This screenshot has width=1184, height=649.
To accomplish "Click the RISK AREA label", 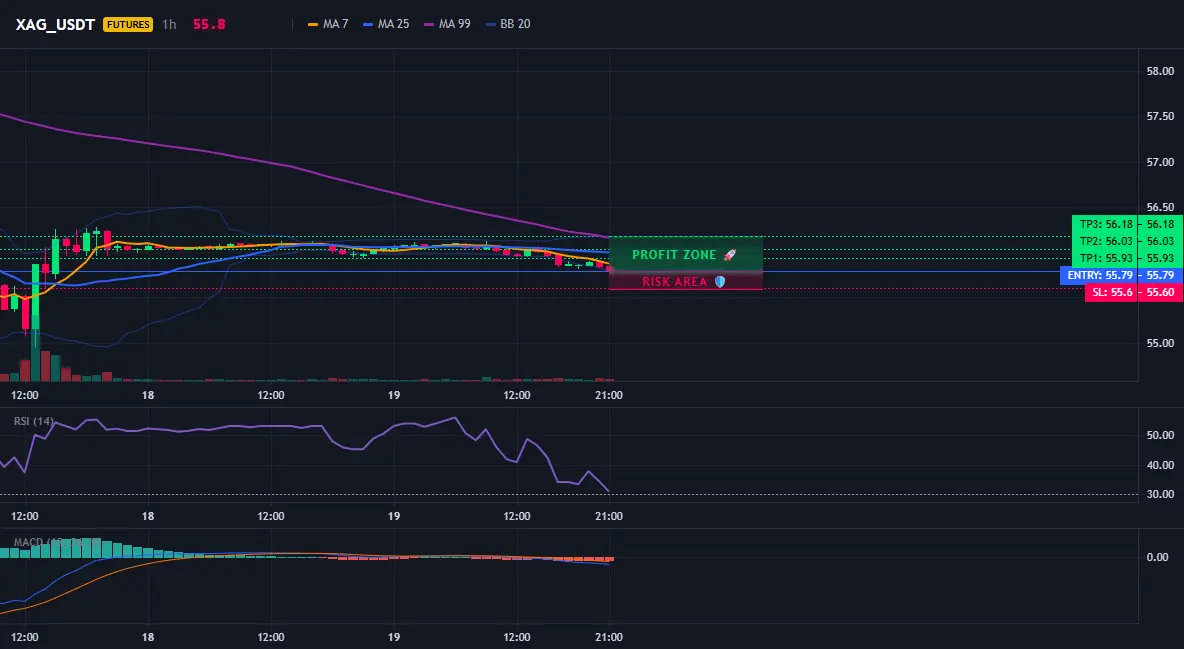I will [674, 281].
